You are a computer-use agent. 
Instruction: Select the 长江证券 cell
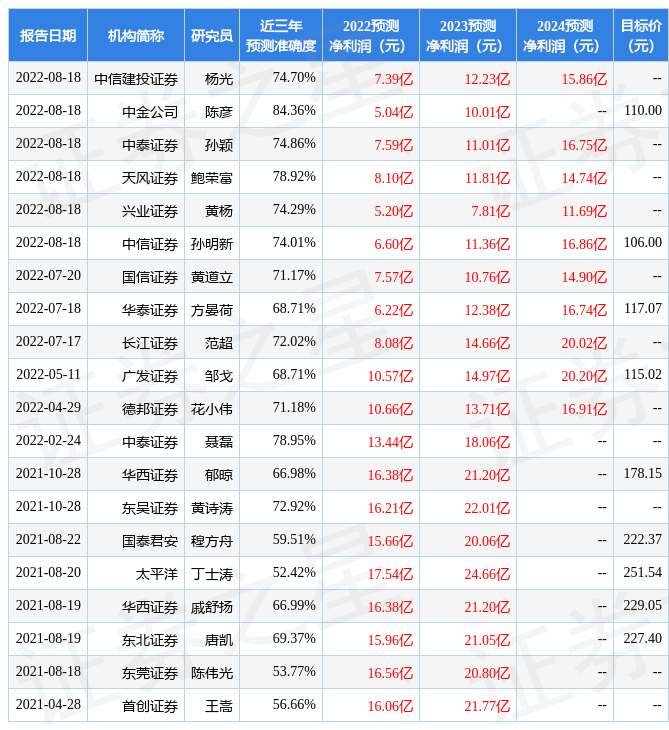click(136, 343)
